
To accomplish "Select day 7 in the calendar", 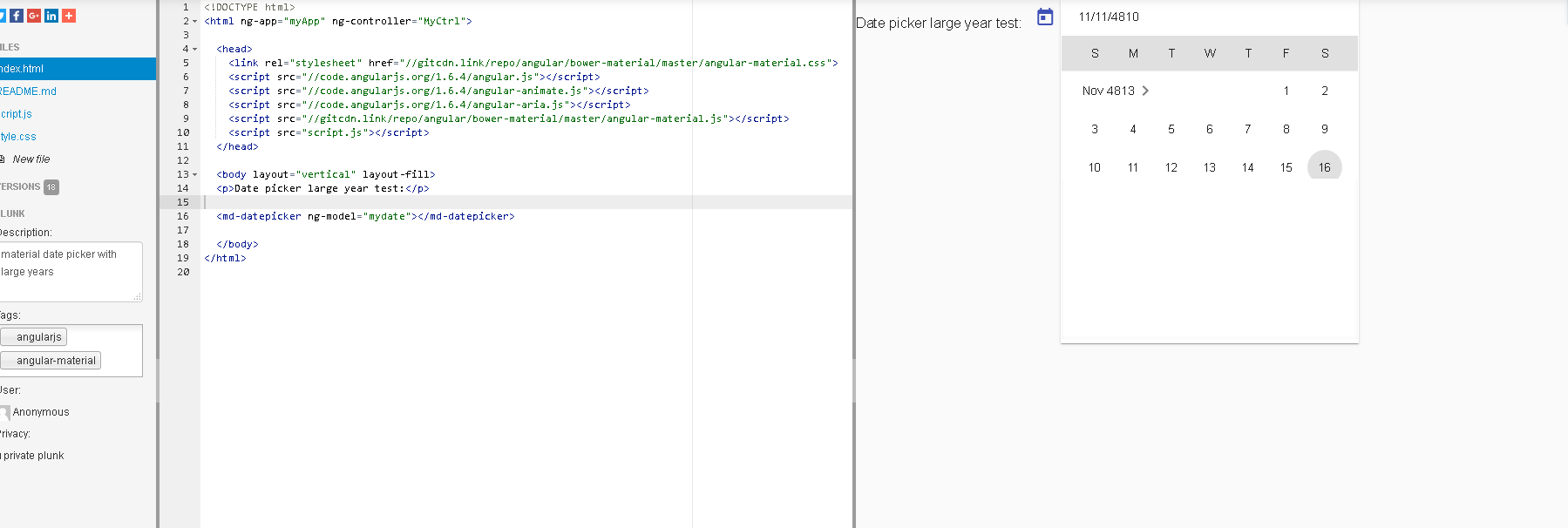I will click(1248, 129).
